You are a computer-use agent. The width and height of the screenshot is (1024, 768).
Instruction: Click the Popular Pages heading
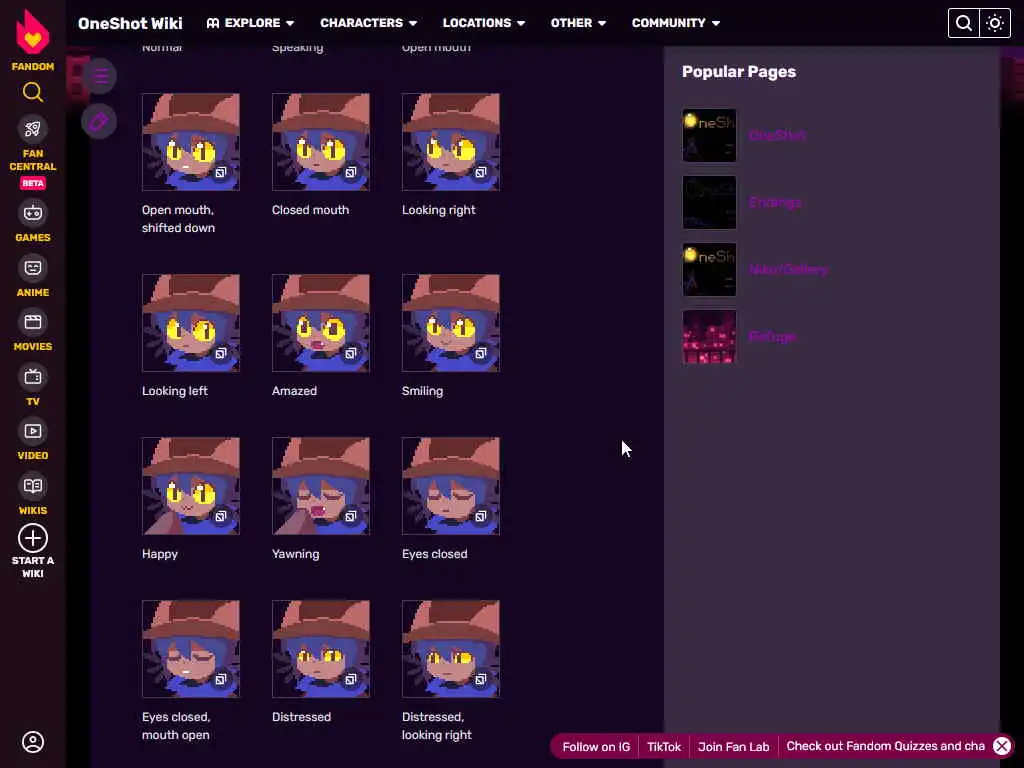point(739,72)
